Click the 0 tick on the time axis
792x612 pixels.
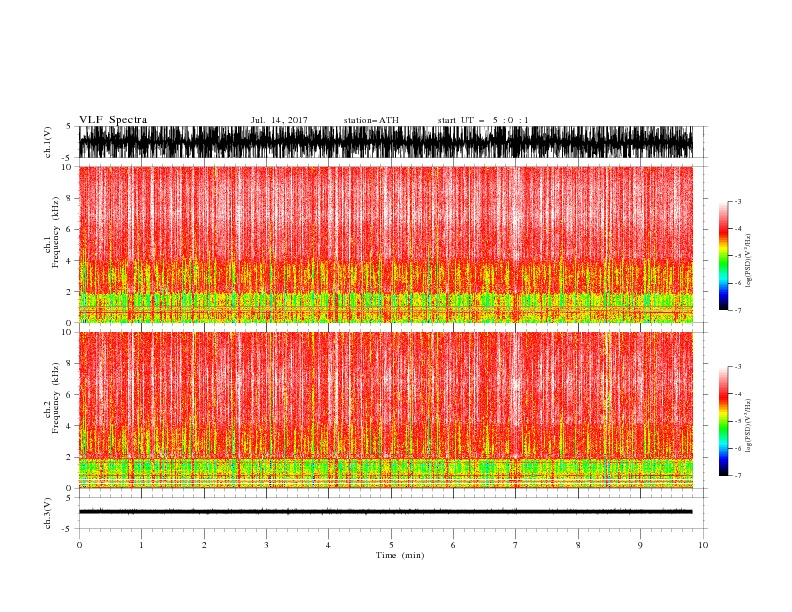click(x=79, y=545)
